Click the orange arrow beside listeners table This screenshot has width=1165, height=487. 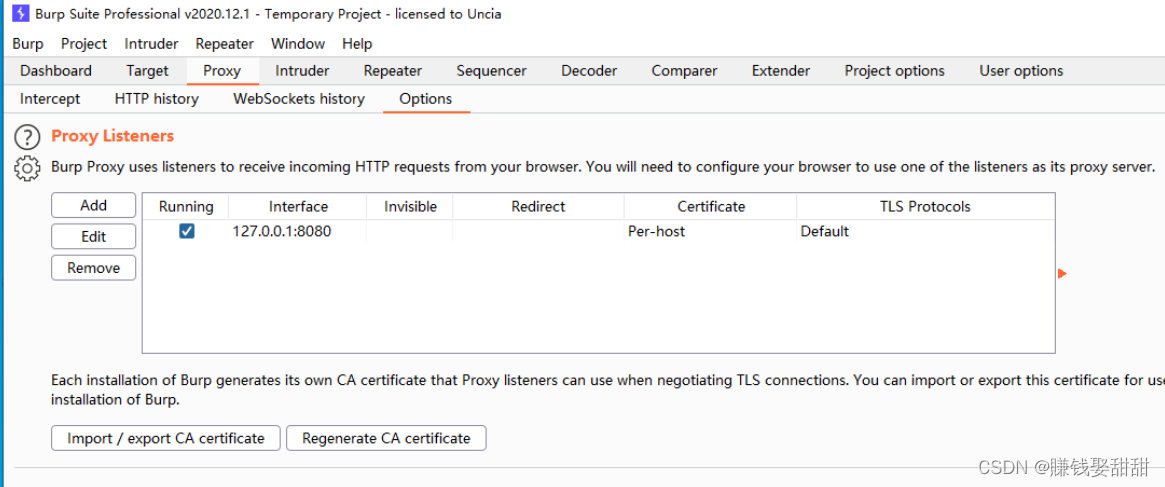1062,274
